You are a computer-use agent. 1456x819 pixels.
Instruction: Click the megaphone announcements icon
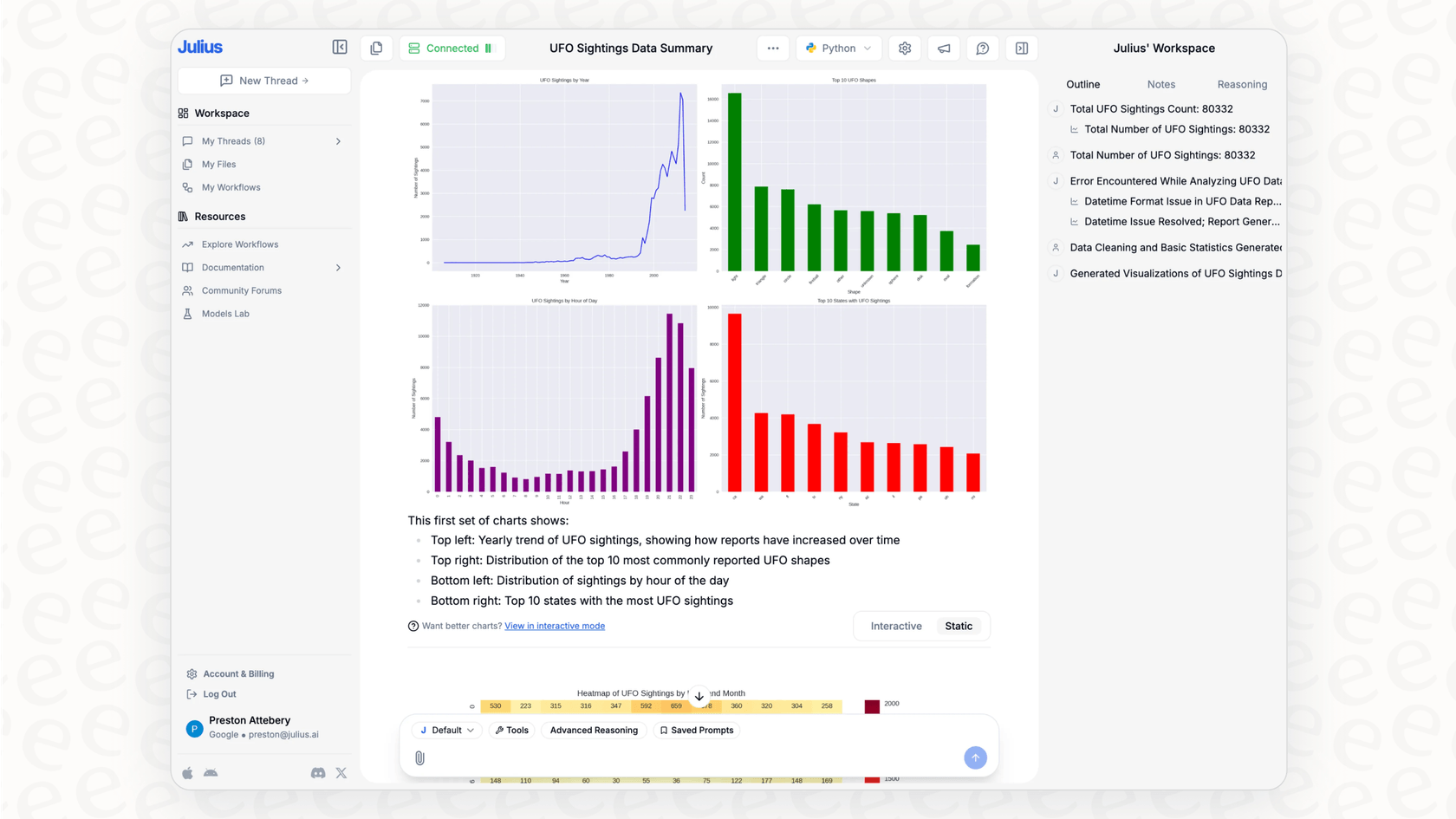pos(944,49)
